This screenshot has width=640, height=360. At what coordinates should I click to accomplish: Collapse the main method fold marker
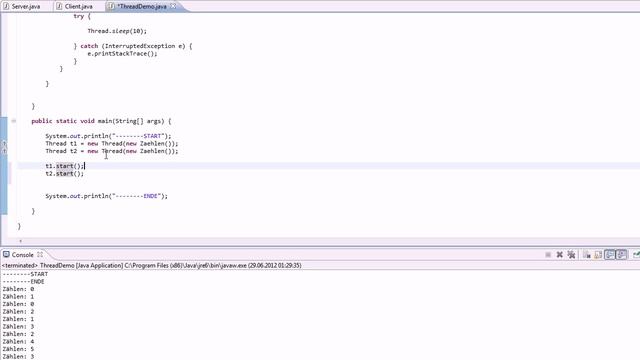13,121
